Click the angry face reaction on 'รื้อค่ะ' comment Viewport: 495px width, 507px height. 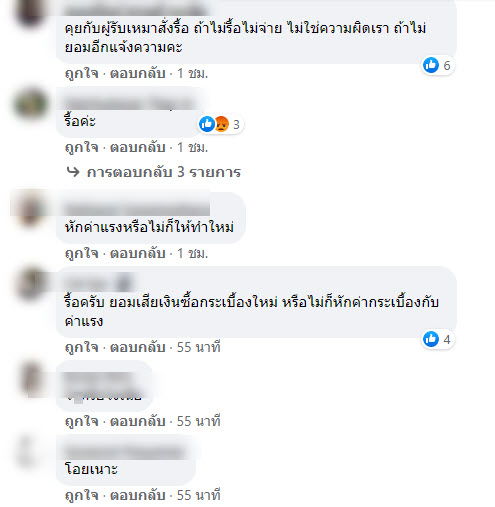coord(221,124)
